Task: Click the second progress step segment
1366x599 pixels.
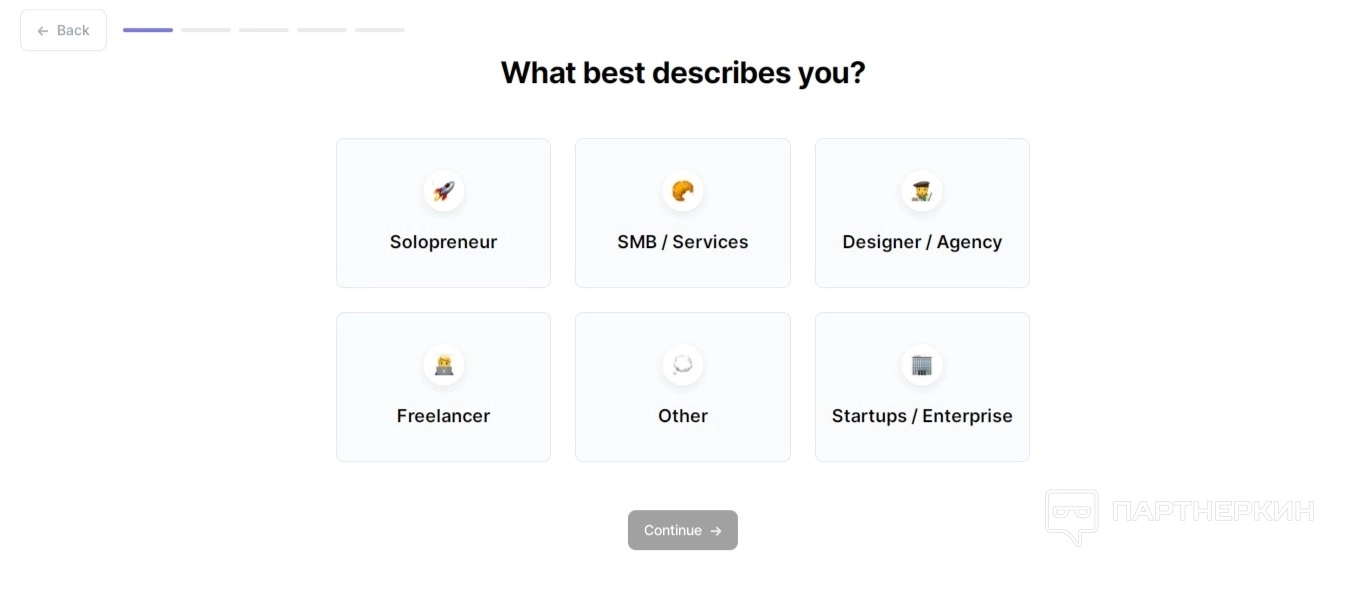Action: (x=206, y=30)
